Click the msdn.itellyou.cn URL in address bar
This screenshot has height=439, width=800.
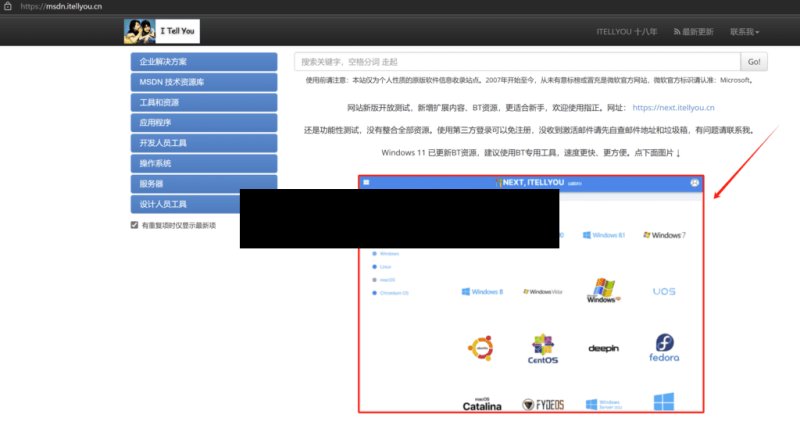[x=61, y=6]
